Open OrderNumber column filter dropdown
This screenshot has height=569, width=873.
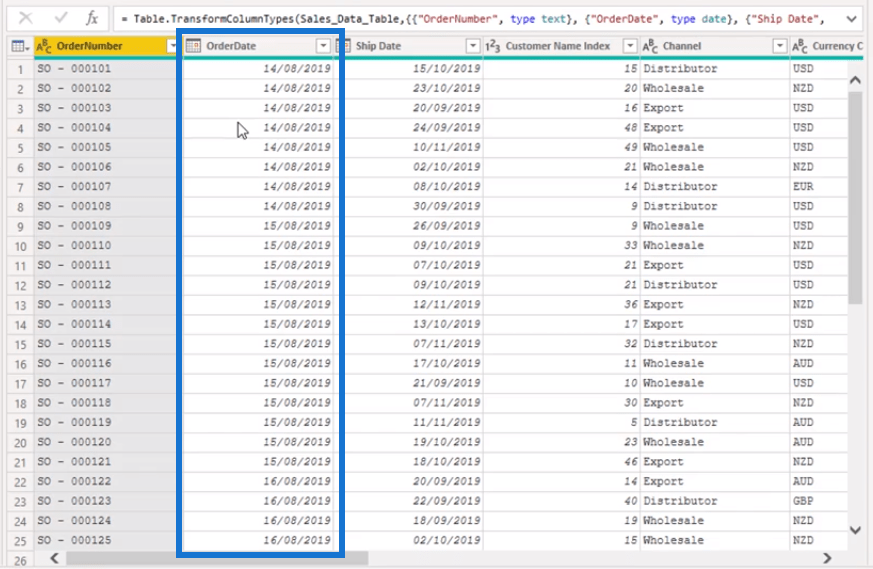(x=171, y=46)
